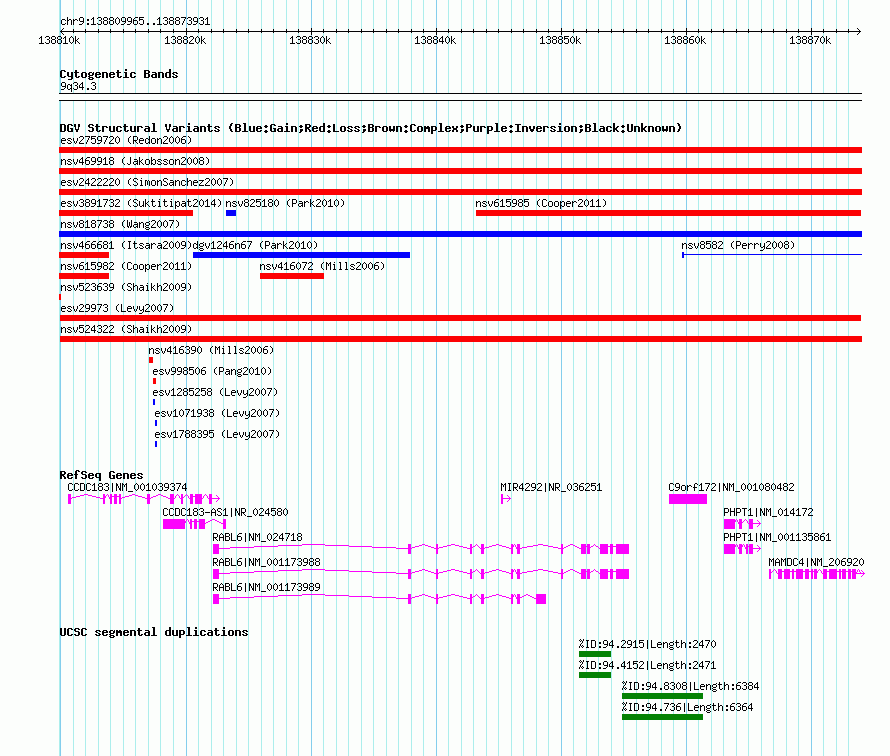
Task: Select RABL6|NM_001173989 transcript label
Action: (266, 587)
